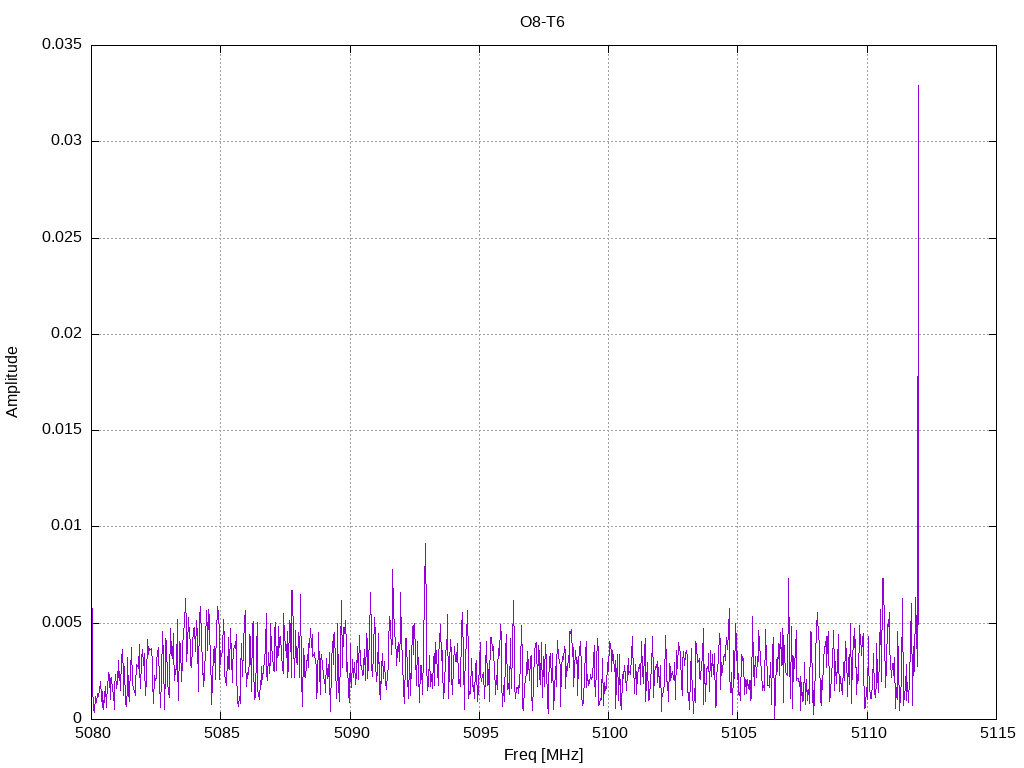Image resolution: width=1024 pixels, height=768 pixels.
Task: Click the plot title O8-T6
Action: (x=542, y=21)
